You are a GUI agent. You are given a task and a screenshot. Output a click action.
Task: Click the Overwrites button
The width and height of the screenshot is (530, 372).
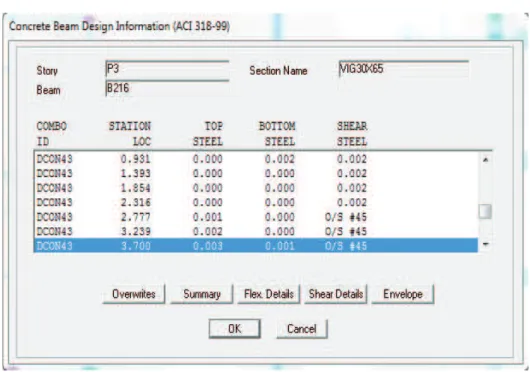[x=134, y=294]
